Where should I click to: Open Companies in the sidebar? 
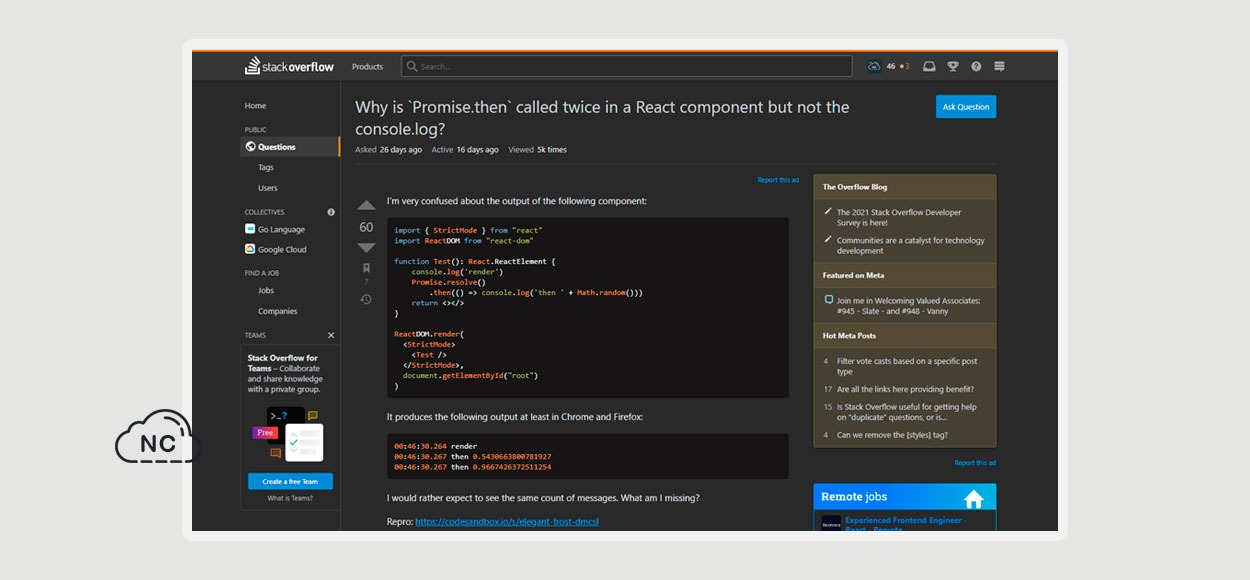[x=278, y=311]
